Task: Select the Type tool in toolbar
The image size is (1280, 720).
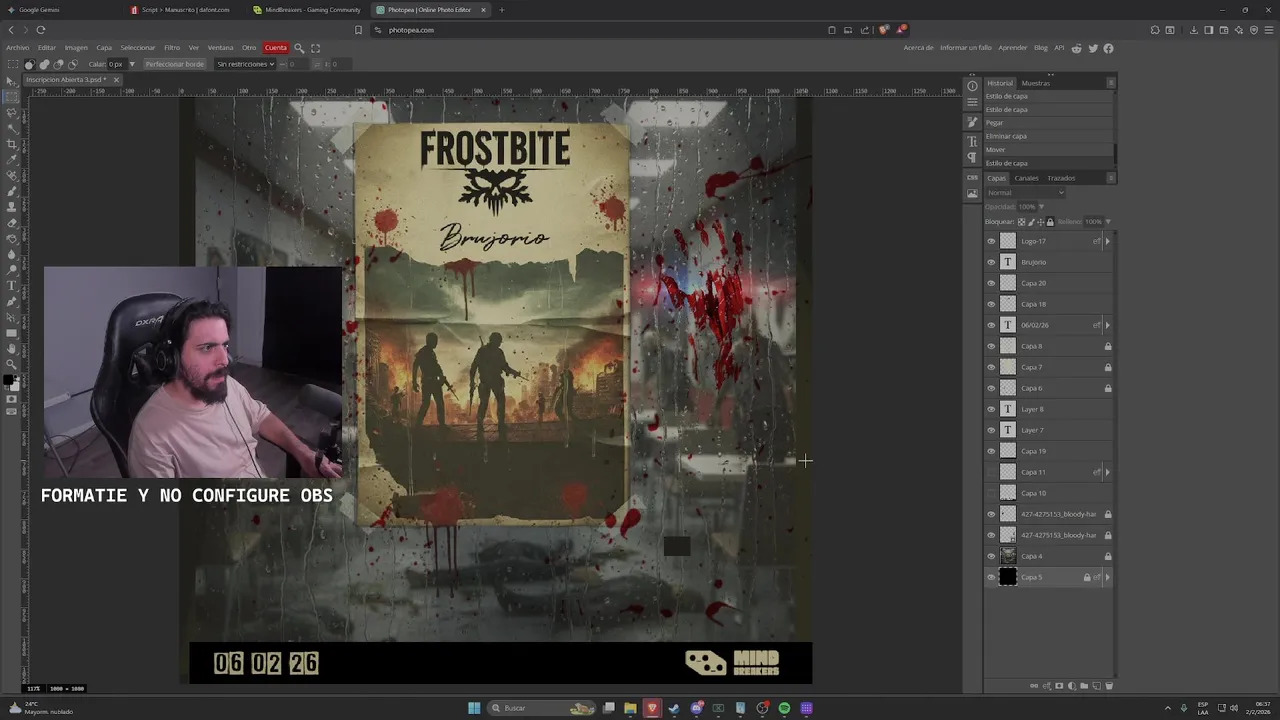Action: click(12, 285)
